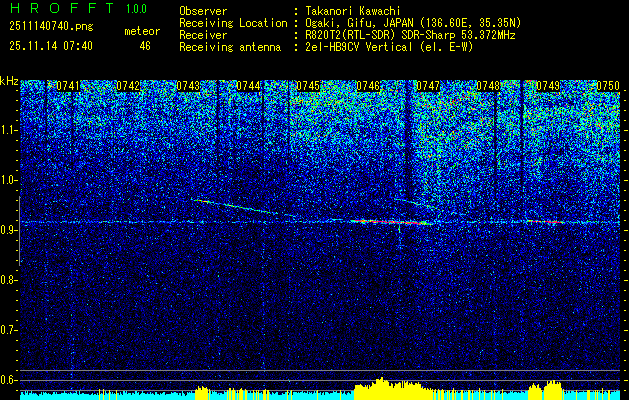Screen dimensions: 629x400
Task: Select the file name 2511140740.png
Action: [x=51, y=27]
